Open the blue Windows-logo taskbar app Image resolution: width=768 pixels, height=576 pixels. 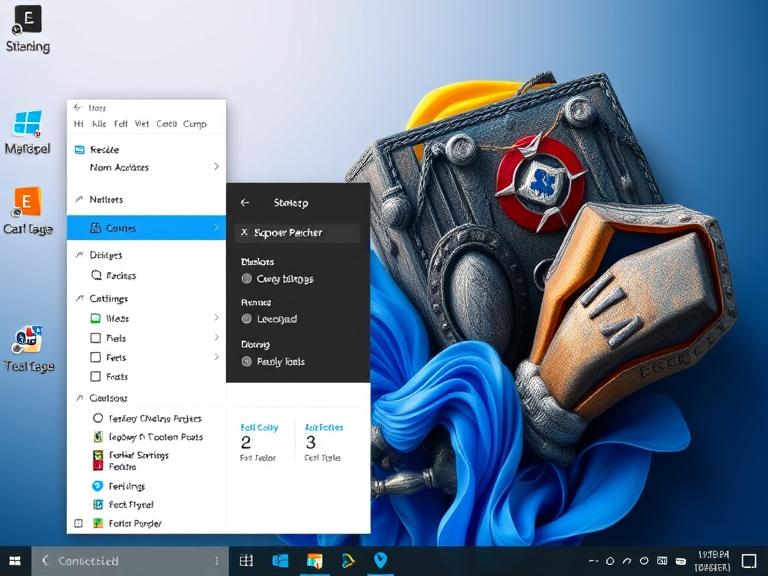click(280, 560)
